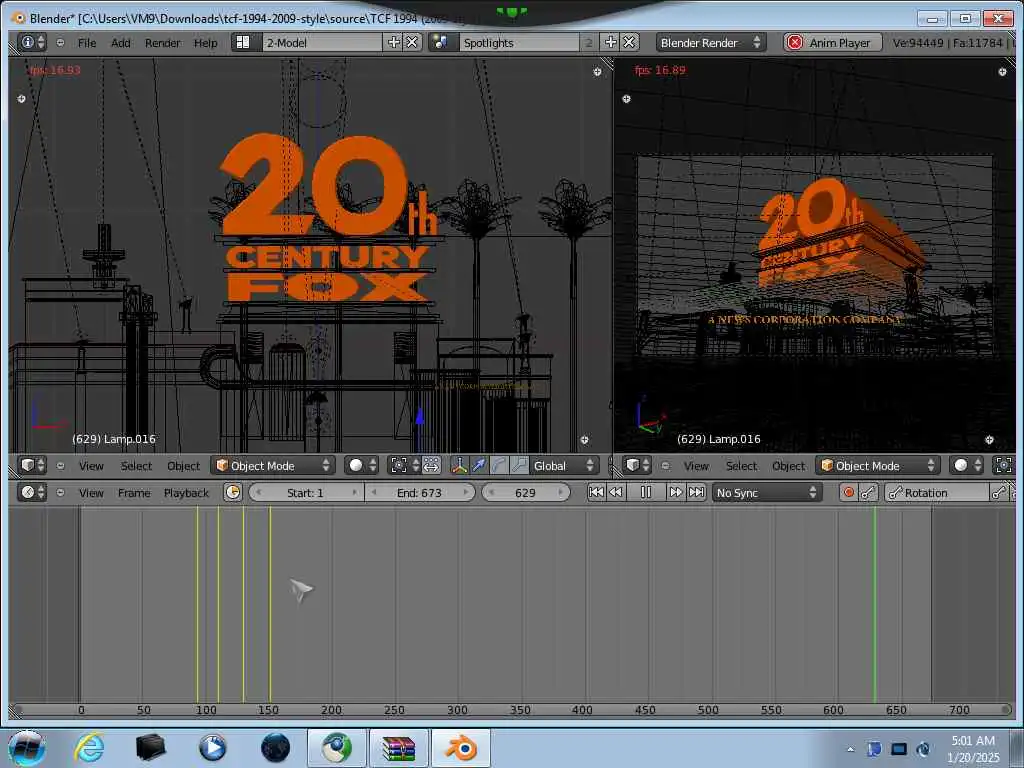
Task: Toggle automatic keyframe record button
Action: (x=848, y=492)
